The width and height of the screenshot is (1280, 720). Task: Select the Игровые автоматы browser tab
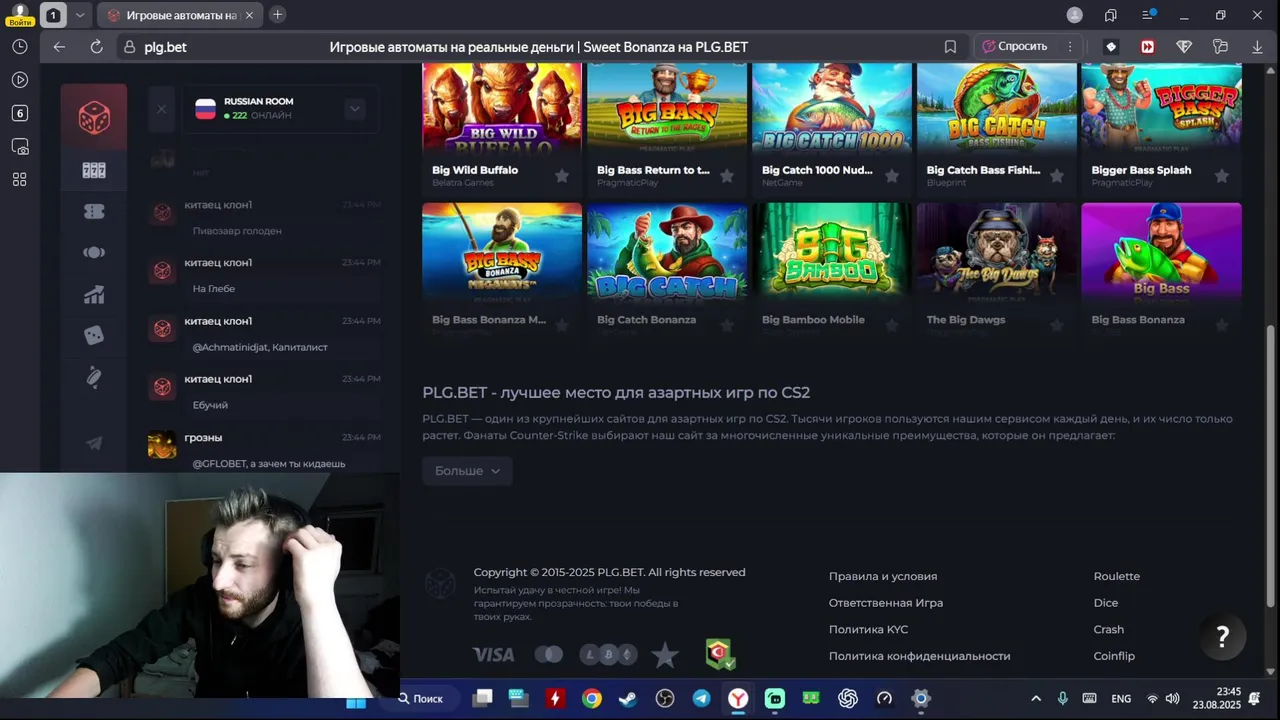click(x=180, y=15)
